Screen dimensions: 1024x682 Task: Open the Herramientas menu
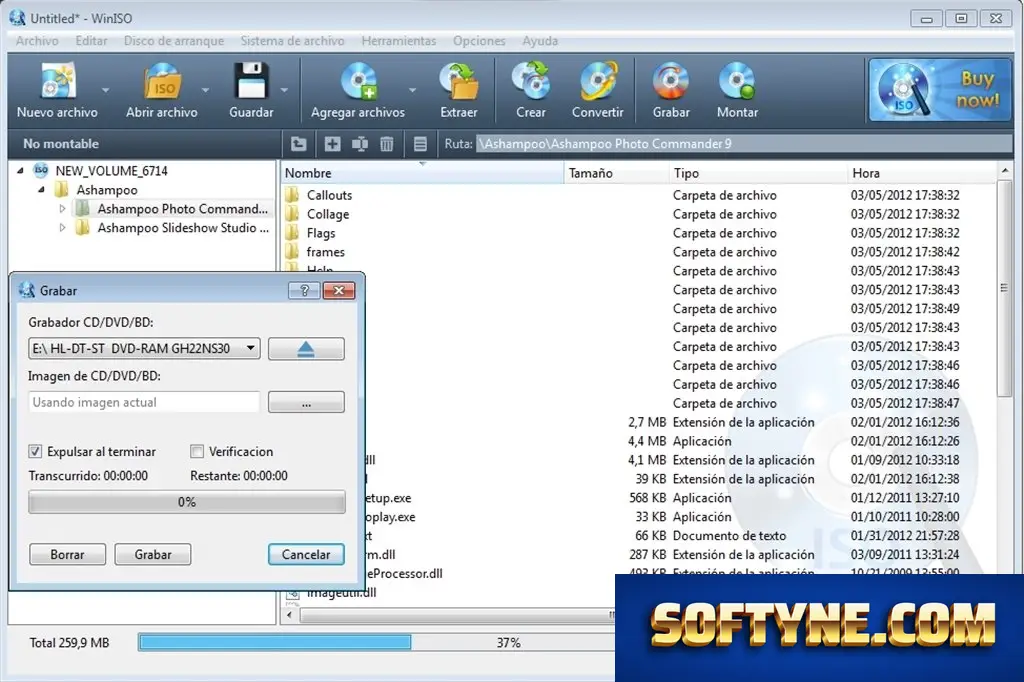[399, 41]
